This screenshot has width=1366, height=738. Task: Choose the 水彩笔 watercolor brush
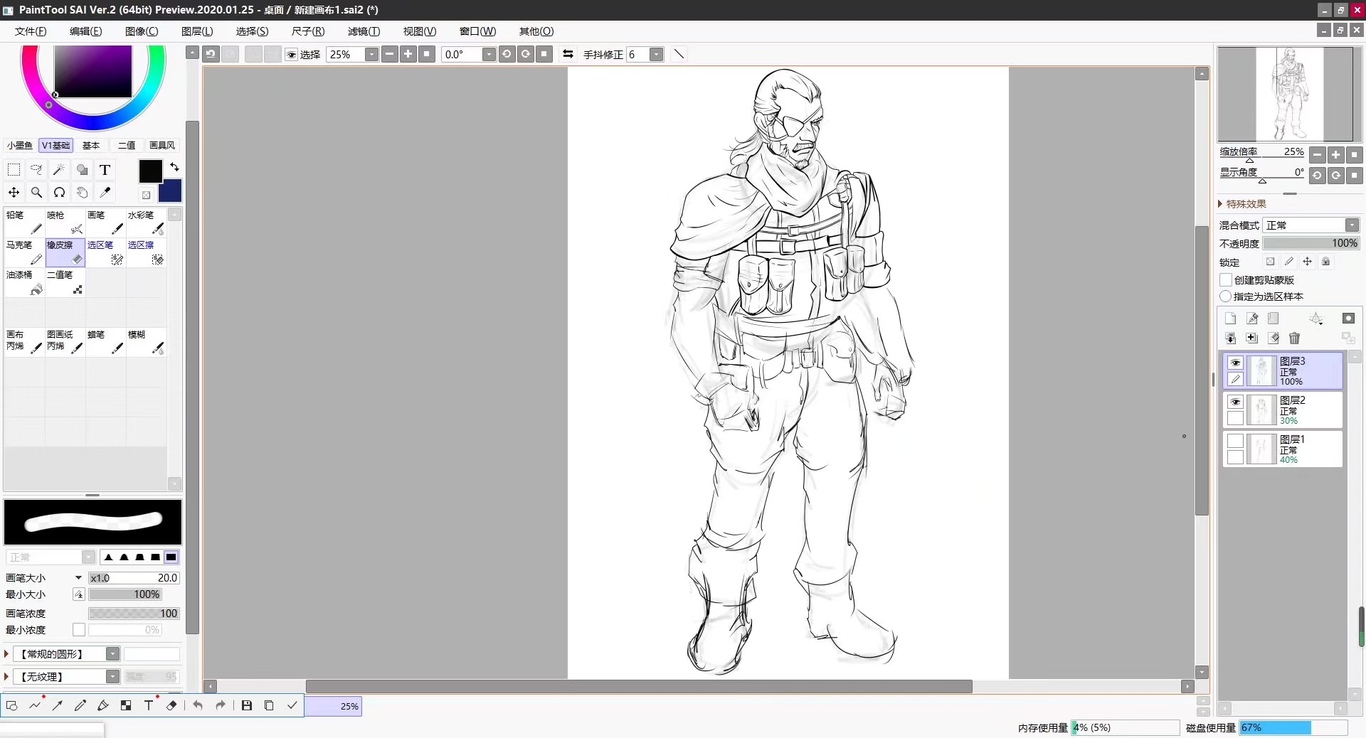pyautogui.click(x=146, y=222)
